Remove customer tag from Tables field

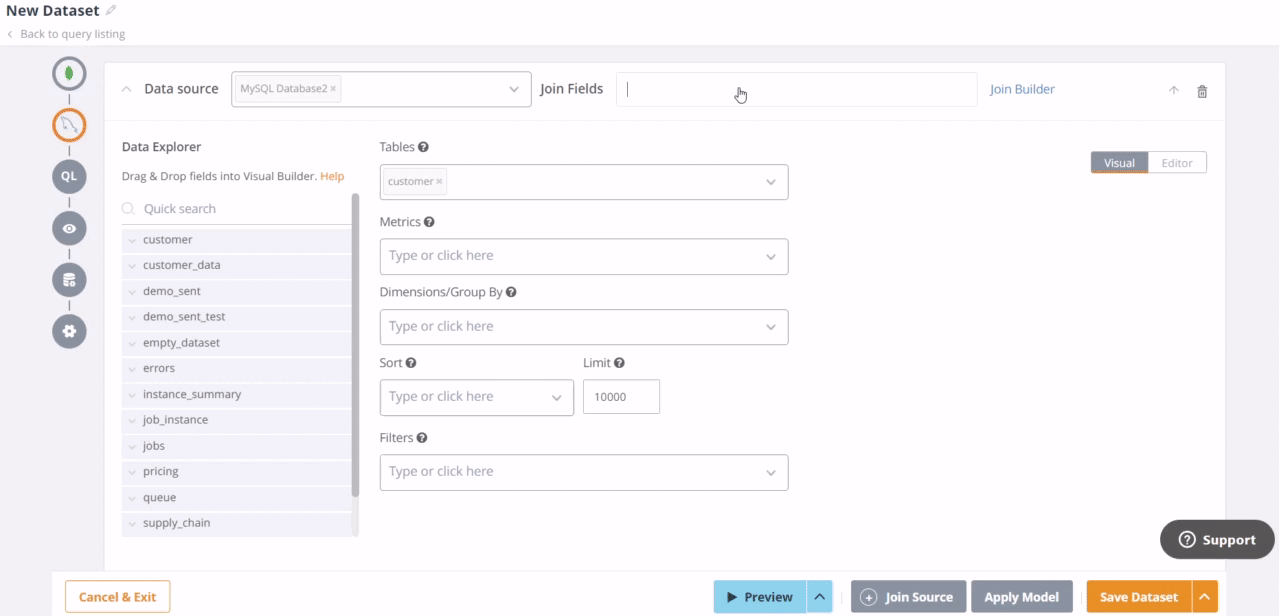click(x=439, y=182)
